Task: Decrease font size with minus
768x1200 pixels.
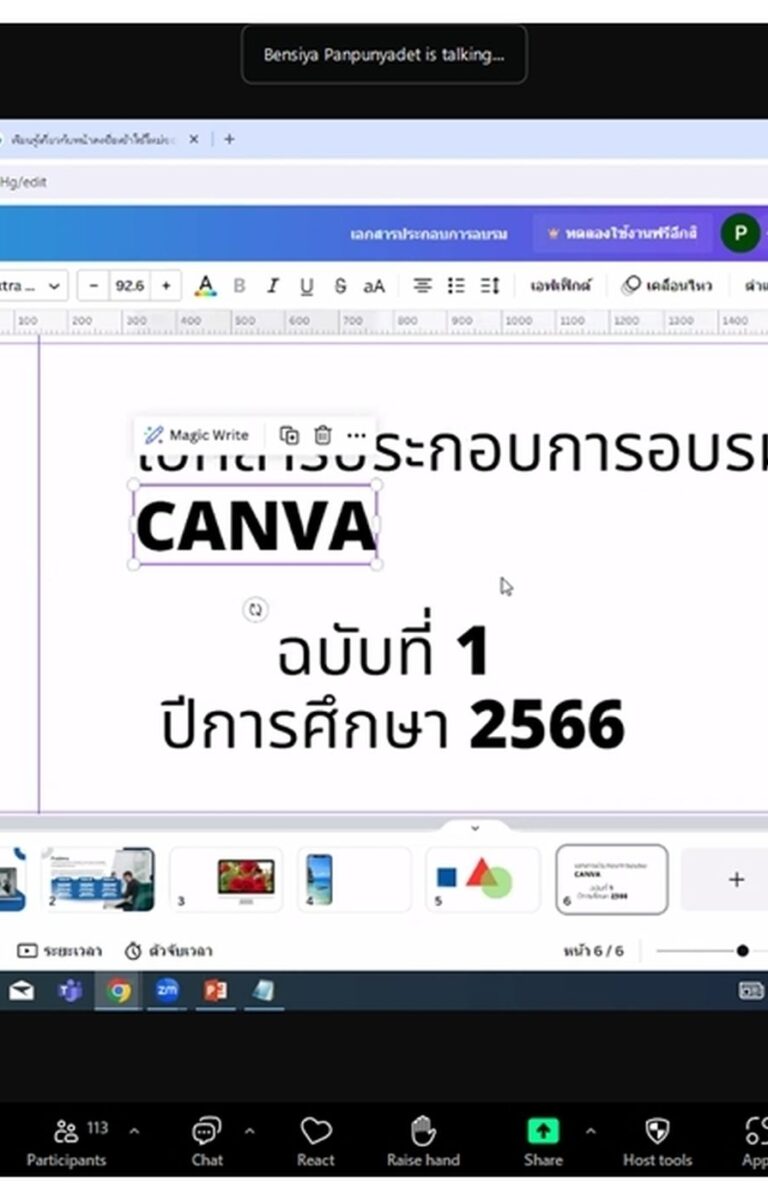Action: coord(94,286)
